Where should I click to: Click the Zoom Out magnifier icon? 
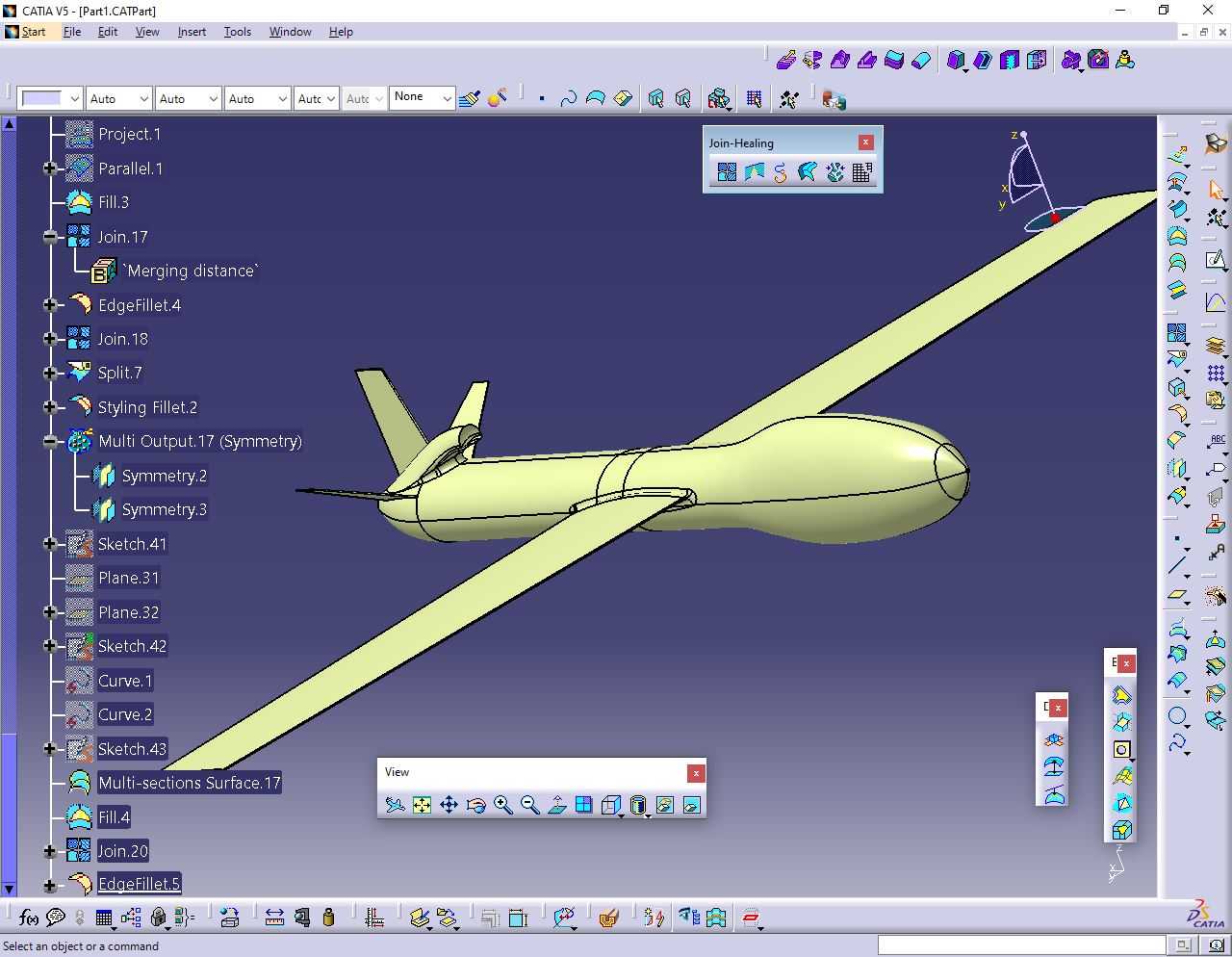tap(529, 805)
